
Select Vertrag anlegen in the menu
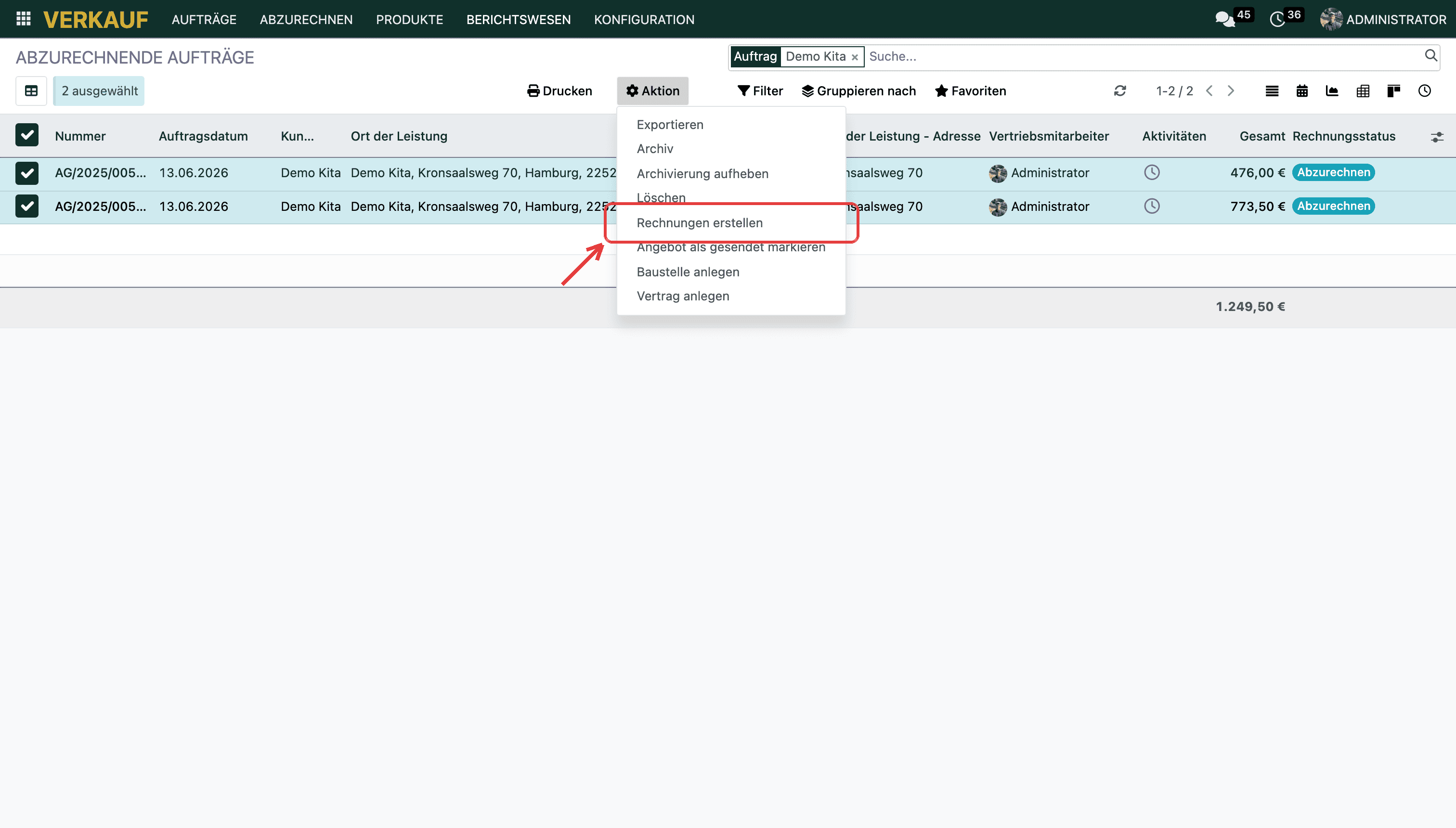click(731, 296)
